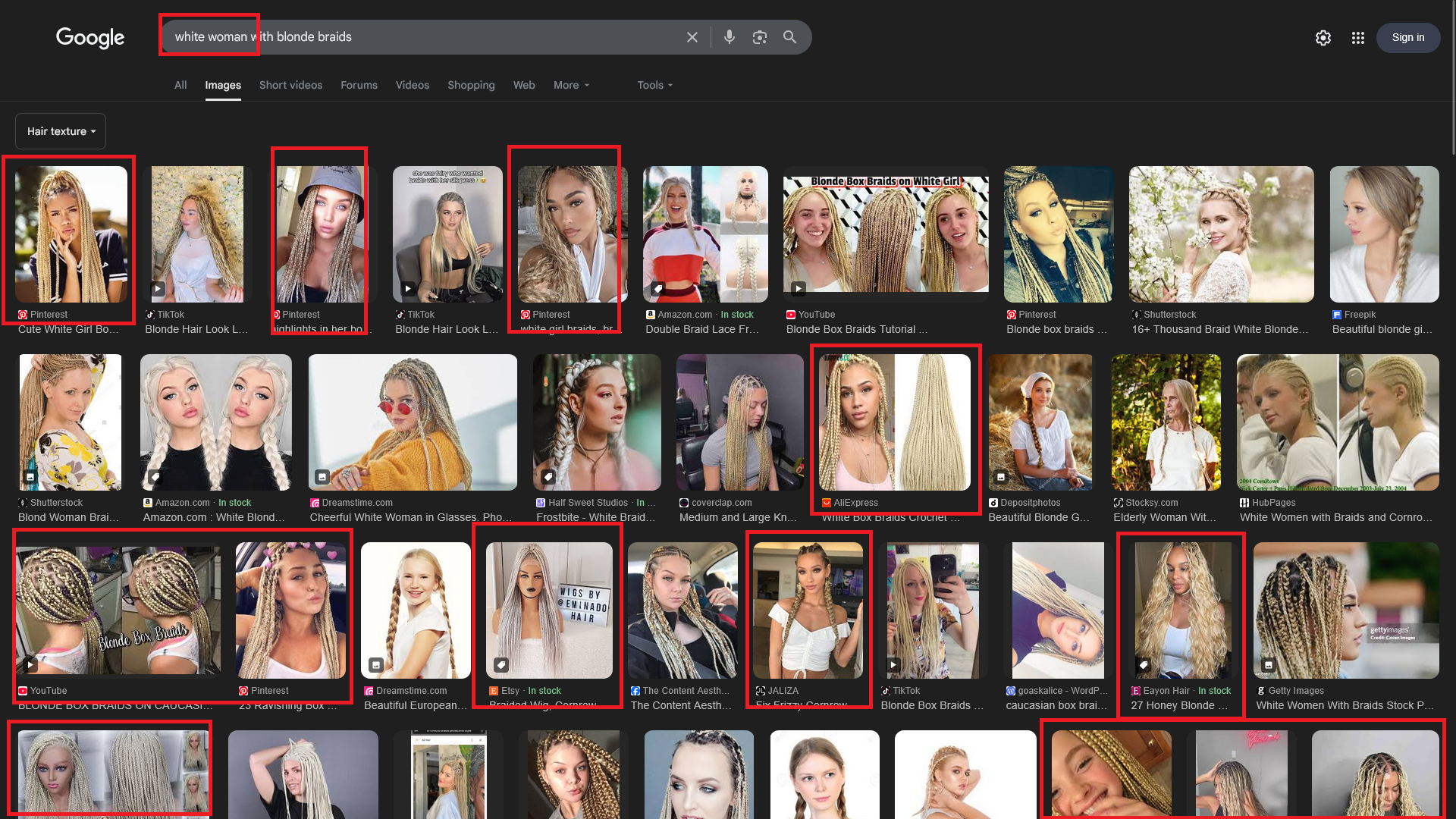This screenshot has width=1456, height=819.
Task: Click the magnifier search button
Action: [x=789, y=37]
